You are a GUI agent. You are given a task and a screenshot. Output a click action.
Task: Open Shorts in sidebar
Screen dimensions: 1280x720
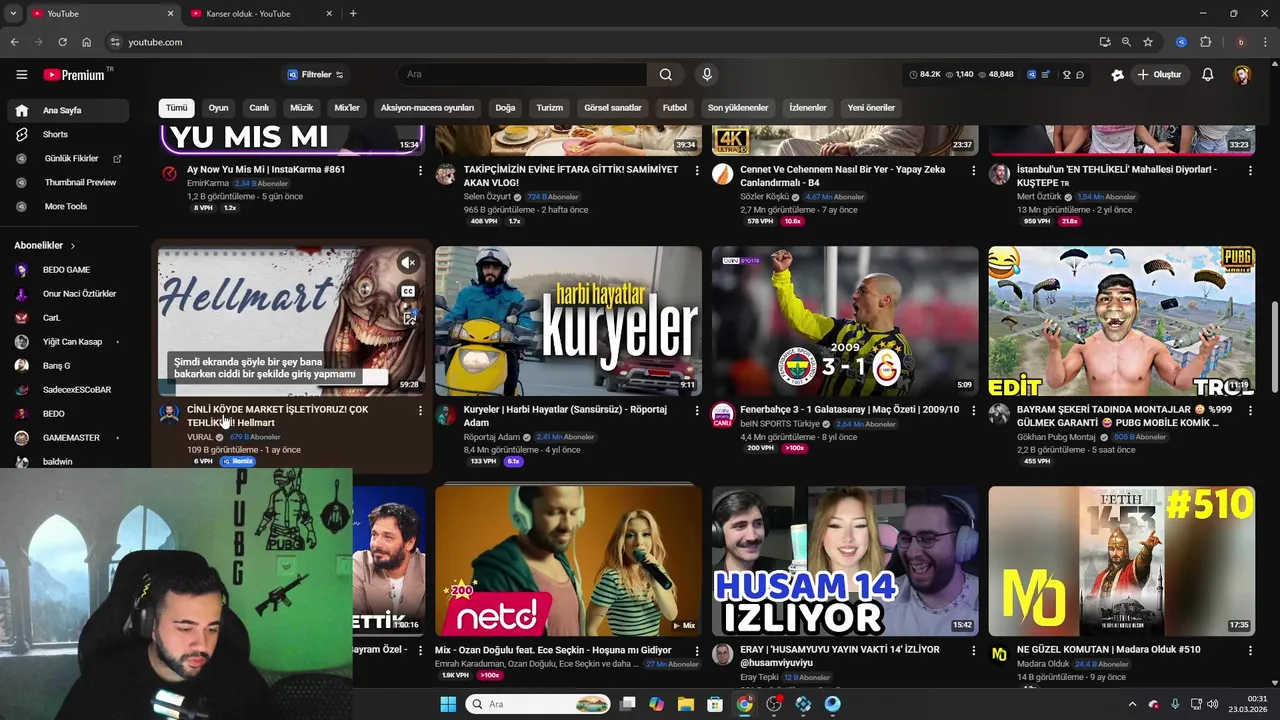point(68,134)
